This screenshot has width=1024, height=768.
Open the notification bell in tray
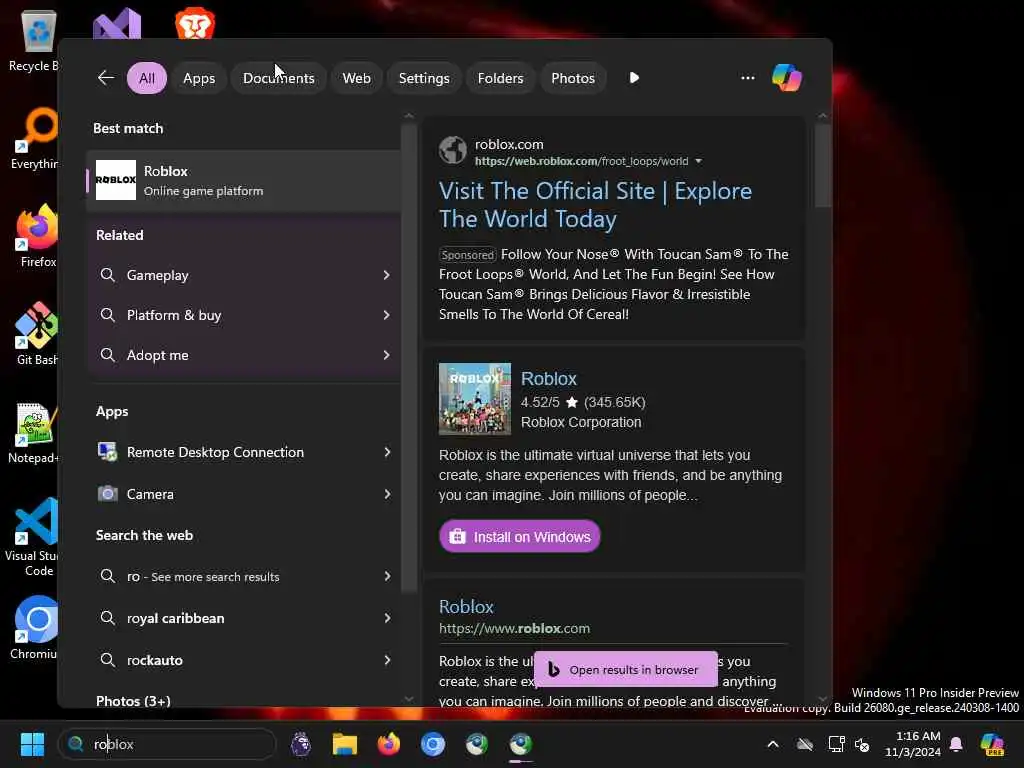click(x=956, y=744)
